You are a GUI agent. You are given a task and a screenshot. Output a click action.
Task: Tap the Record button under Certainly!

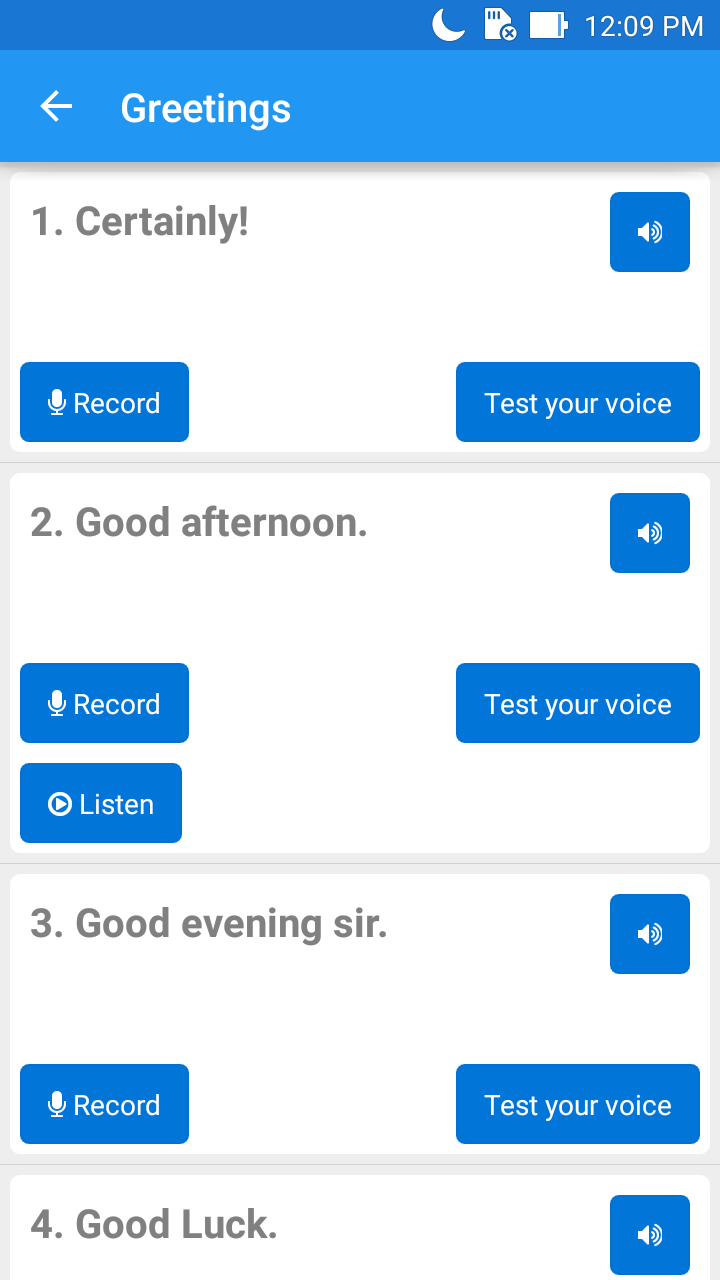pyautogui.click(x=104, y=402)
